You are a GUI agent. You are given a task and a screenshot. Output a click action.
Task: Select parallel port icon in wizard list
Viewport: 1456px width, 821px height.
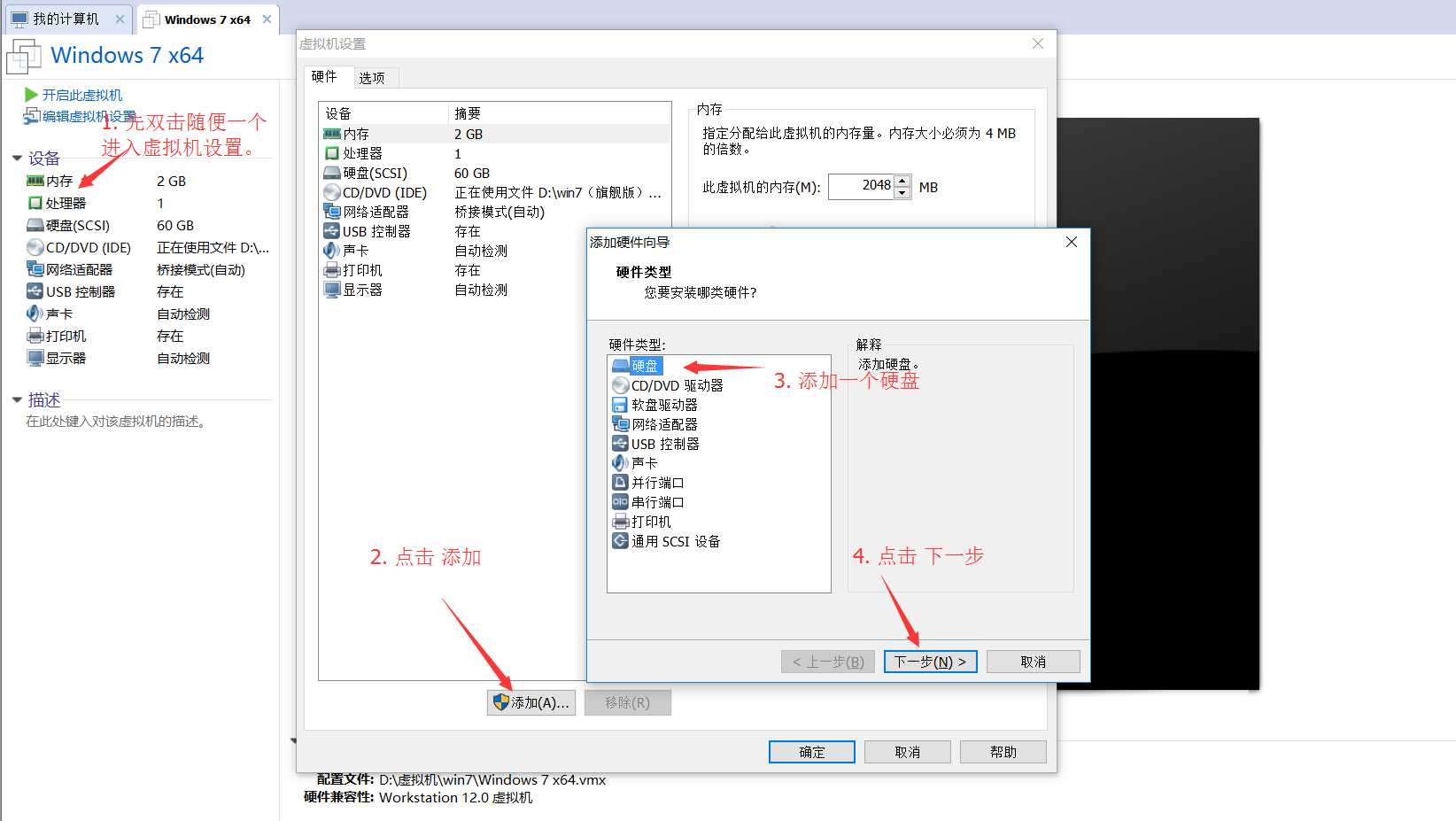620,483
